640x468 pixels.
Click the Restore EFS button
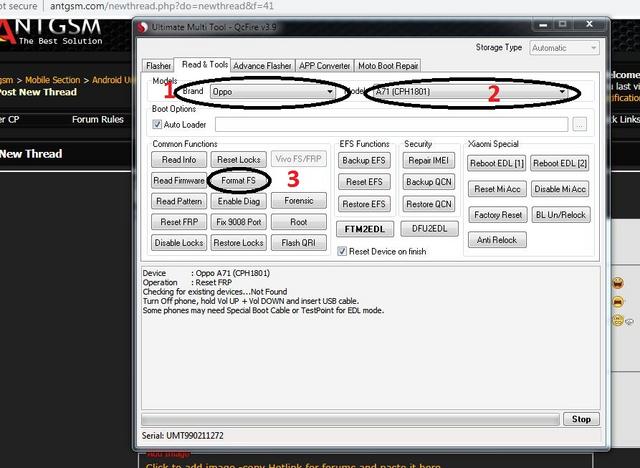(364, 204)
